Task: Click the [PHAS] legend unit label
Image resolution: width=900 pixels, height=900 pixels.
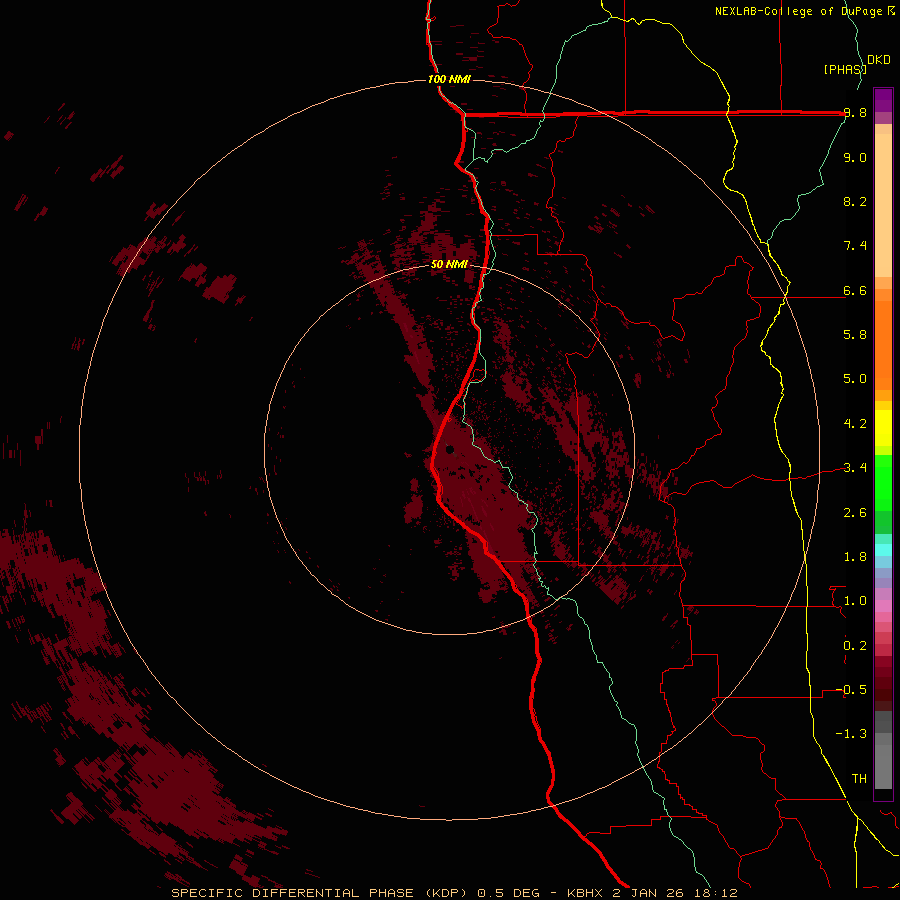Action: coord(845,69)
